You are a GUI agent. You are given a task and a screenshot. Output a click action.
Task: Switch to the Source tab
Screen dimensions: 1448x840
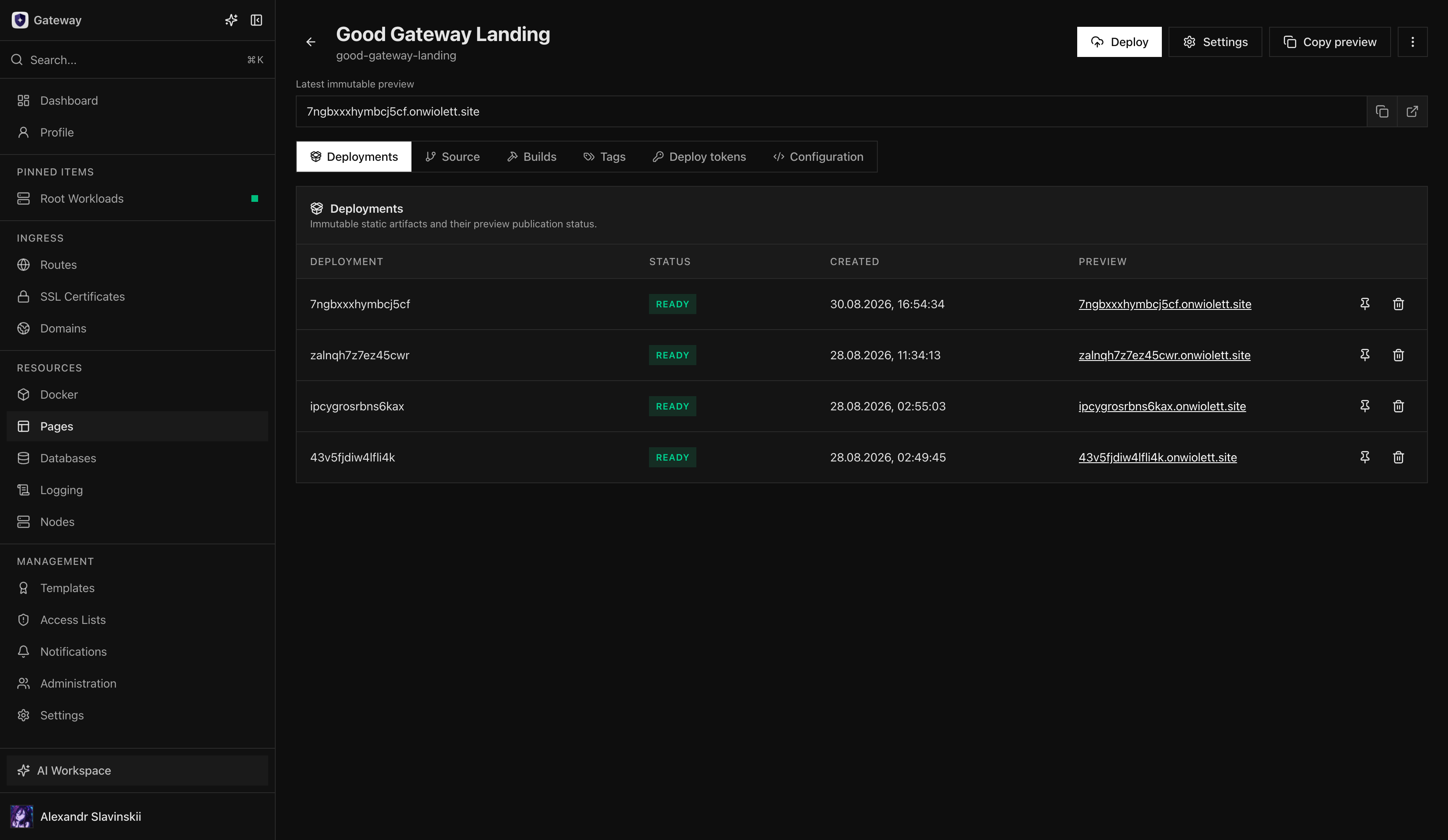pos(452,157)
